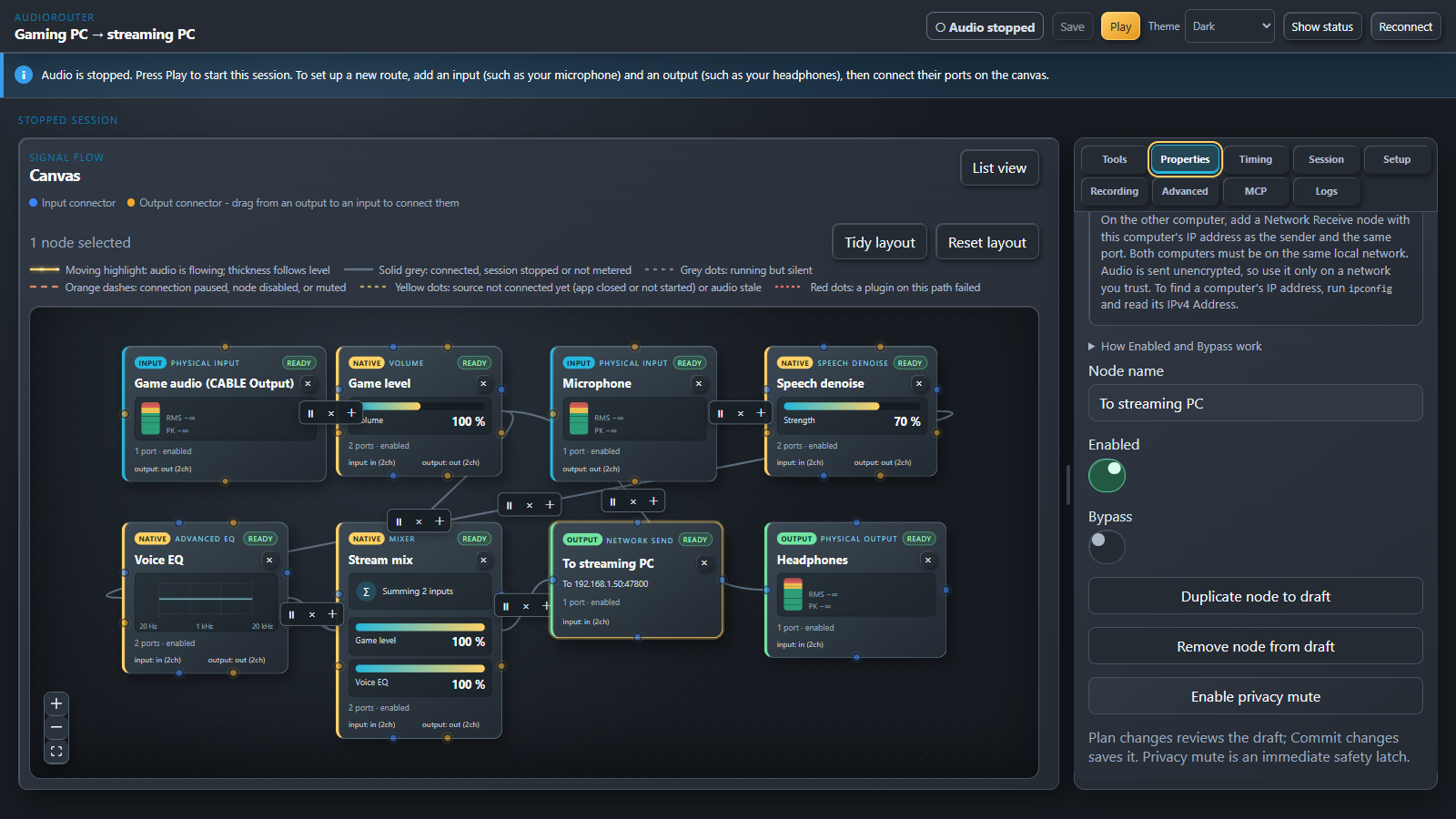Click the blue info icon in the banner
The height and width of the screenshot is (819, 1456).
[24, 75]
